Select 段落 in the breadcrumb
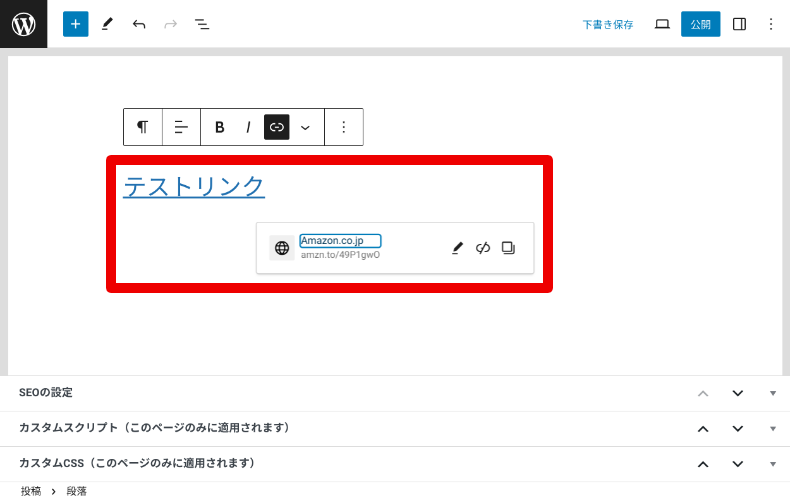This screenshot has width=790, height=501. pyautogui.click(x=77, y=491)
